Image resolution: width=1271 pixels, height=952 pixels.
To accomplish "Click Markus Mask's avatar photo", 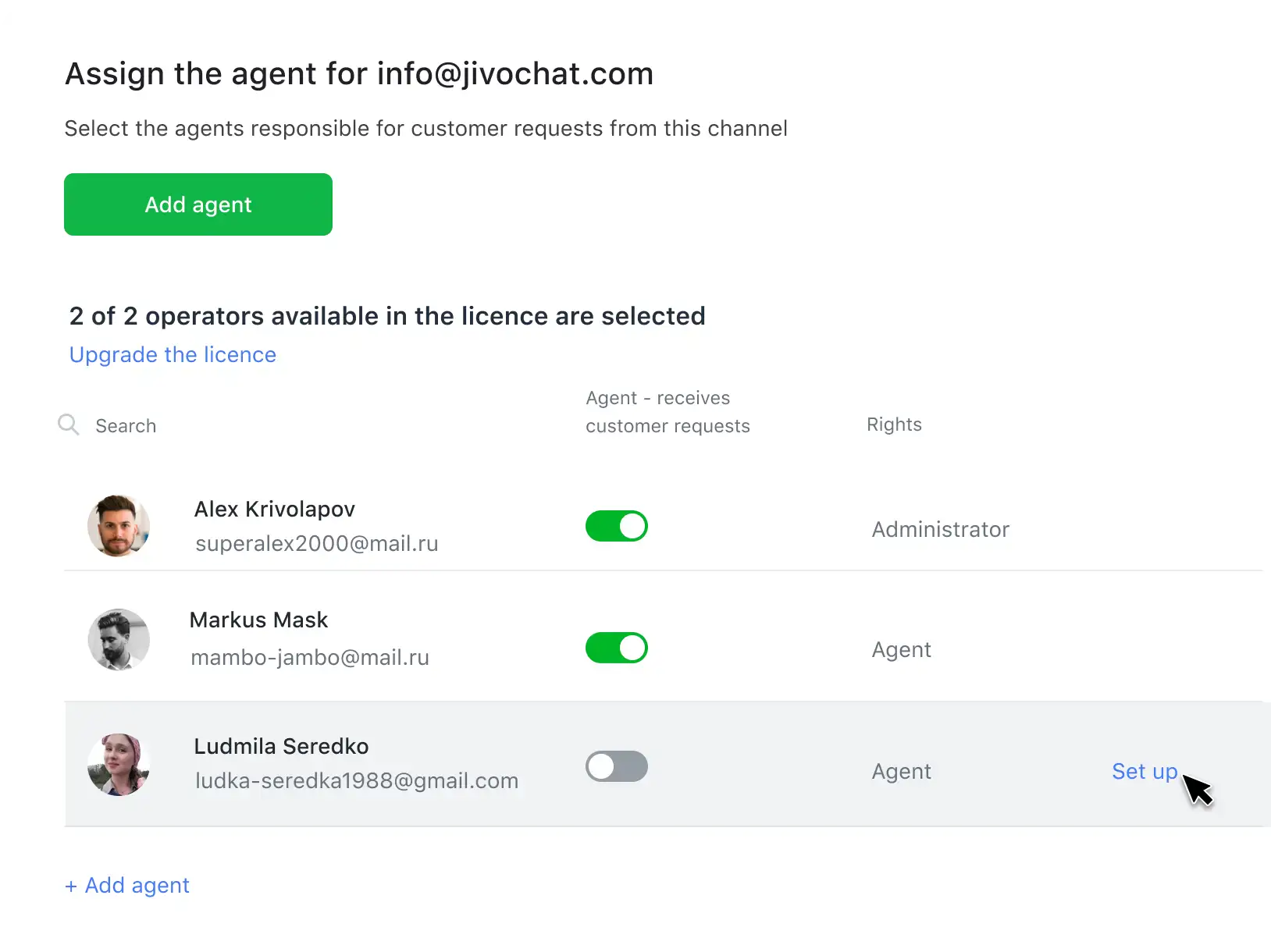I will (x=119, y=640).
